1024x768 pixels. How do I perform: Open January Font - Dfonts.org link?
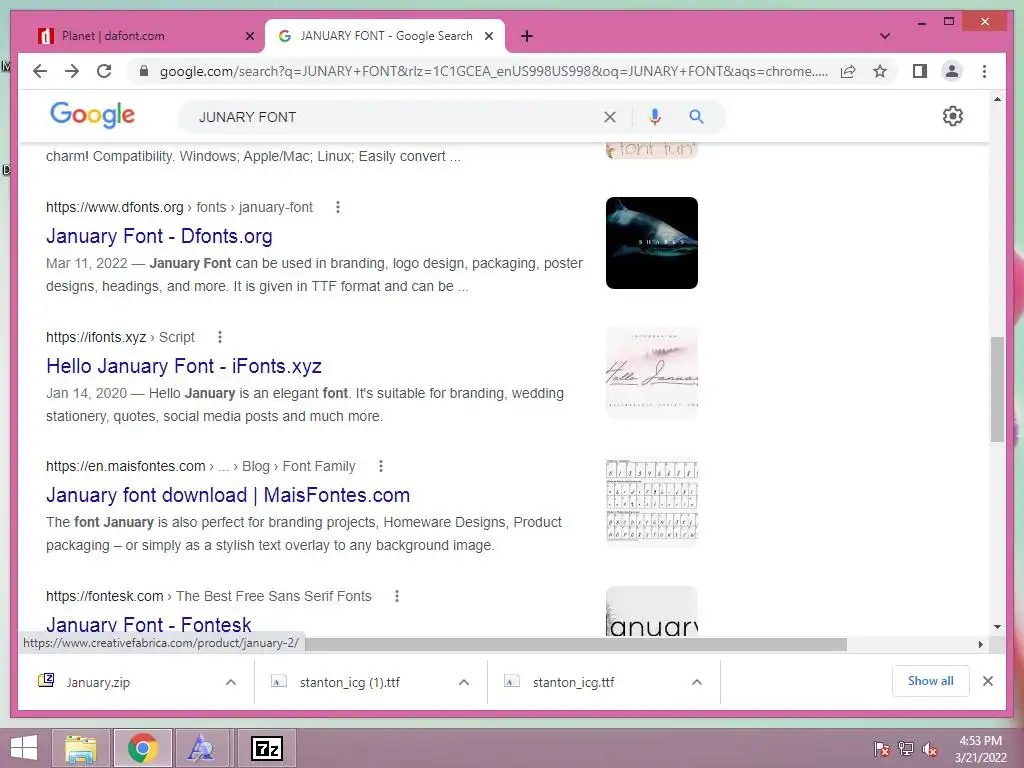[x=159, y=236]
